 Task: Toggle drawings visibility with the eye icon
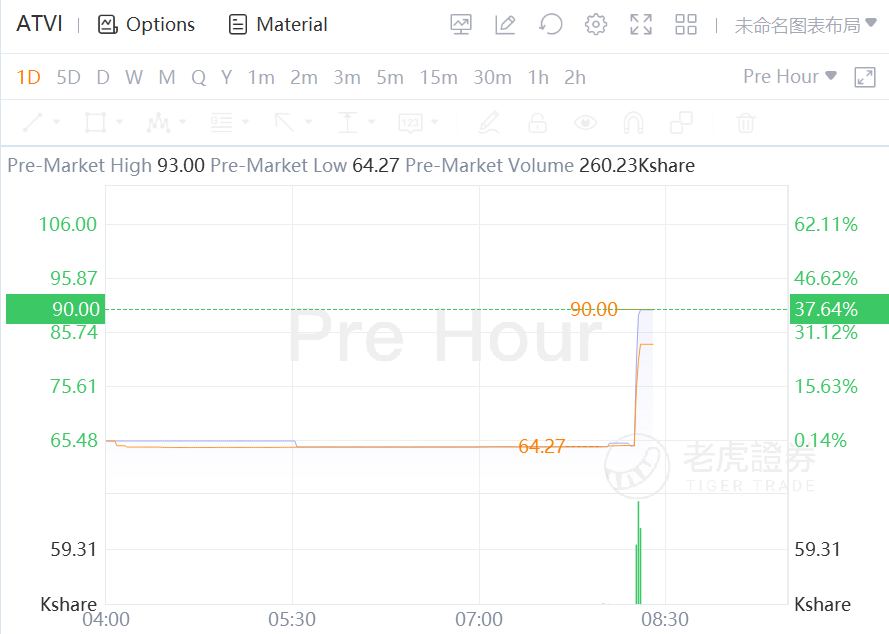[x=585, y=123]
